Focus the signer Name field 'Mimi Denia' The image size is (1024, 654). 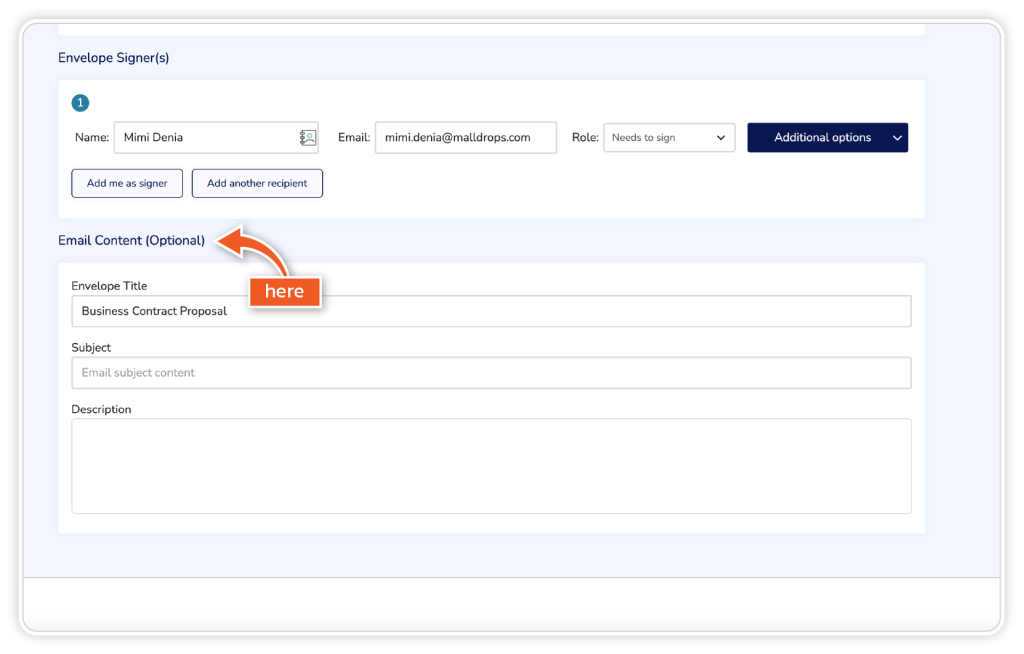coord(205,138)
